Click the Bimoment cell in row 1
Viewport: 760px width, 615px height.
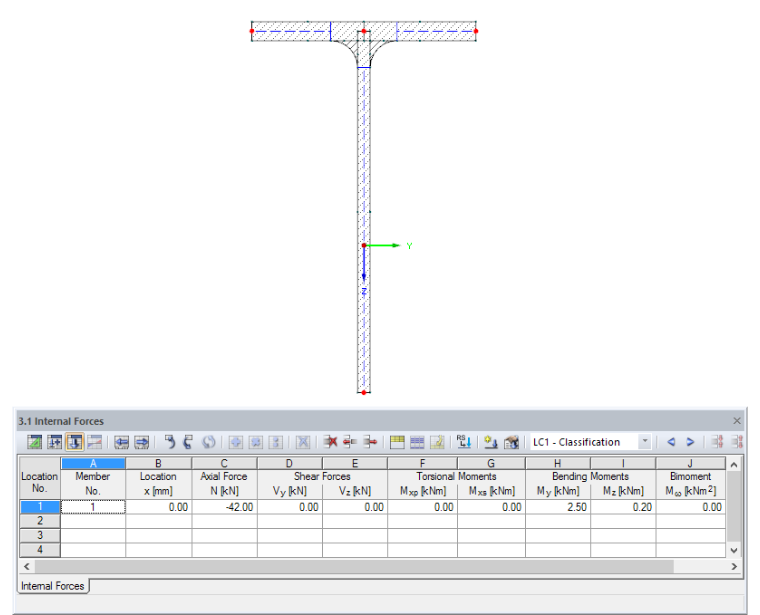tap(691, 507)
